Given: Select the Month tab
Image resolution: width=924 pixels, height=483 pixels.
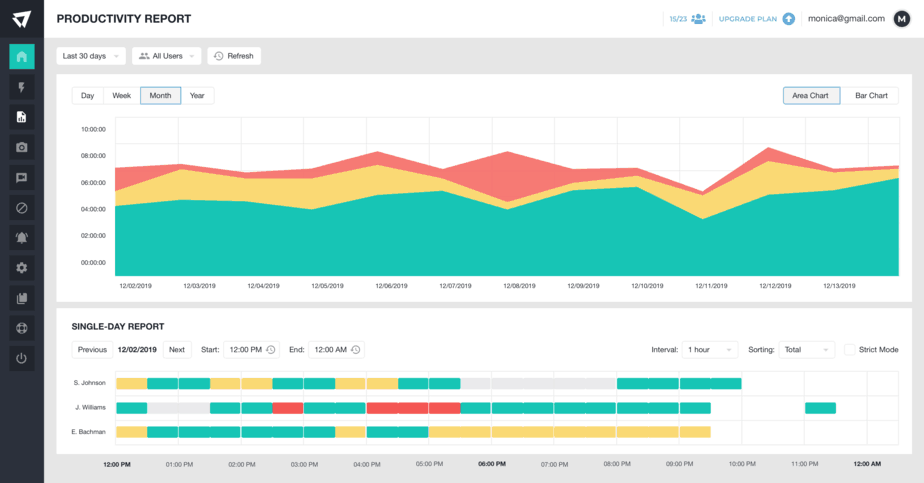Looking at the screenshot, I should [x=160, y=95].
